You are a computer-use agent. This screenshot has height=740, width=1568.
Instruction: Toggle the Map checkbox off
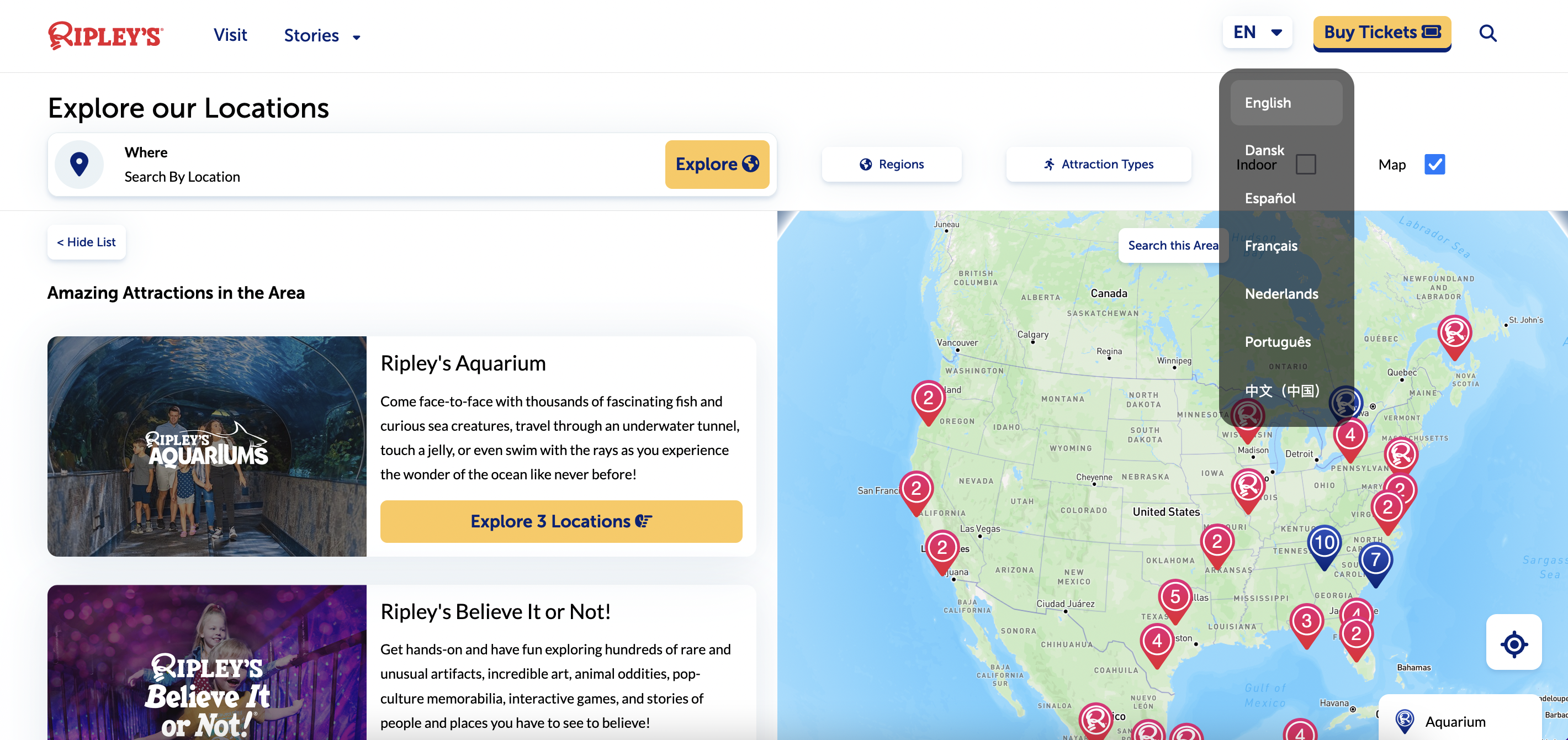pyautogui.click(x=1434, y=164)
